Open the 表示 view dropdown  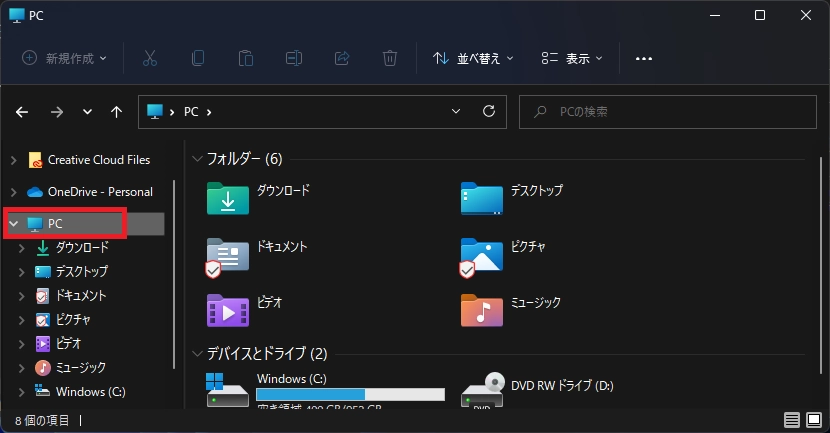point(572,58)
